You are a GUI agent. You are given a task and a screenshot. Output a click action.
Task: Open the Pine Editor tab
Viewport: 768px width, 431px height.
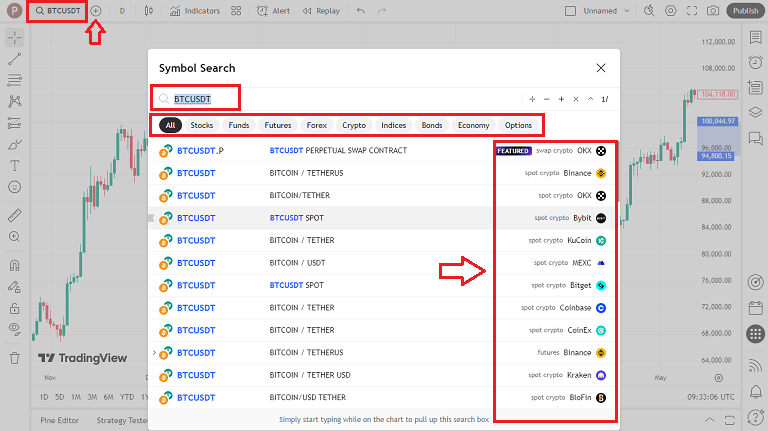pyautogui.click(x=59, y=420)
